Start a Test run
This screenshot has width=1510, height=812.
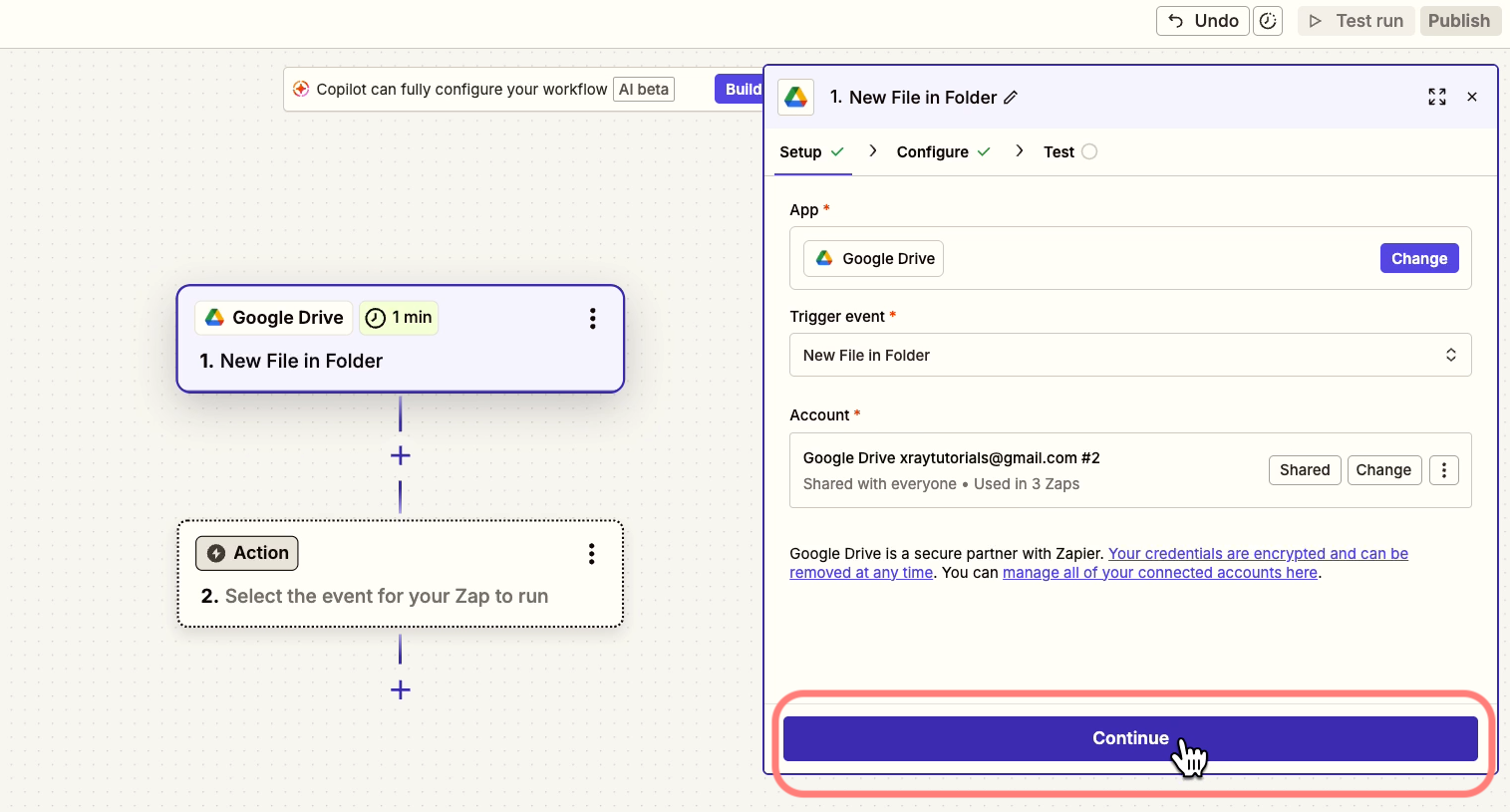[1356, 21]
